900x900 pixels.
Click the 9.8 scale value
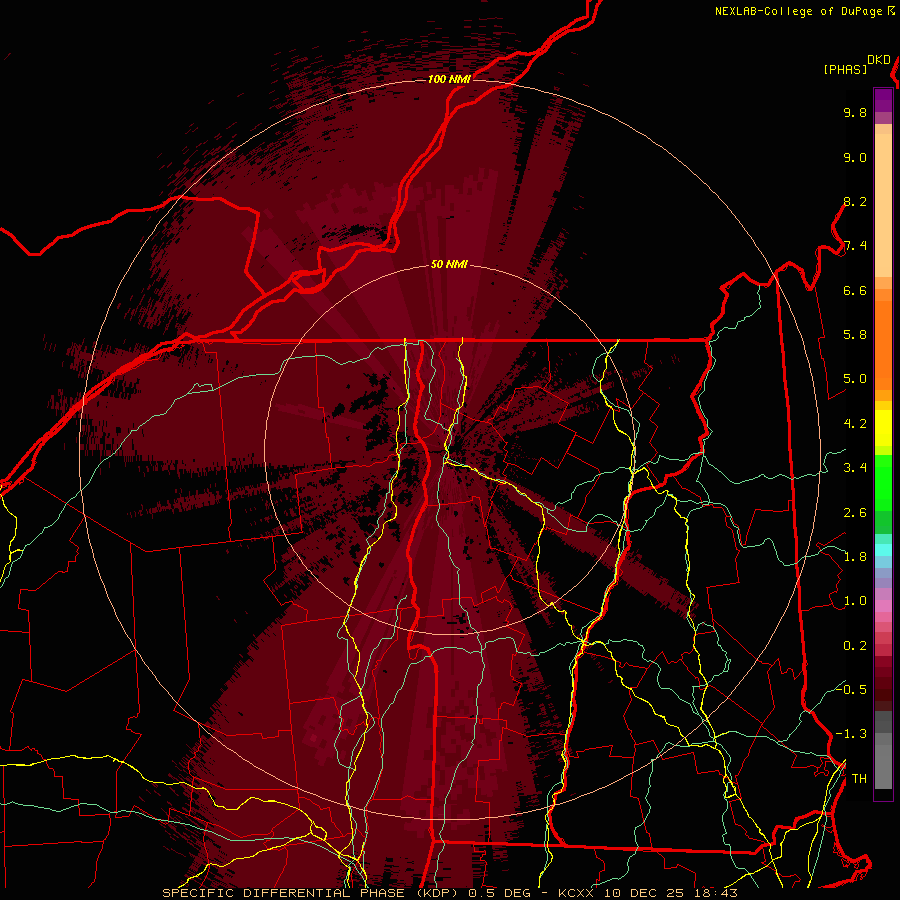855,112
